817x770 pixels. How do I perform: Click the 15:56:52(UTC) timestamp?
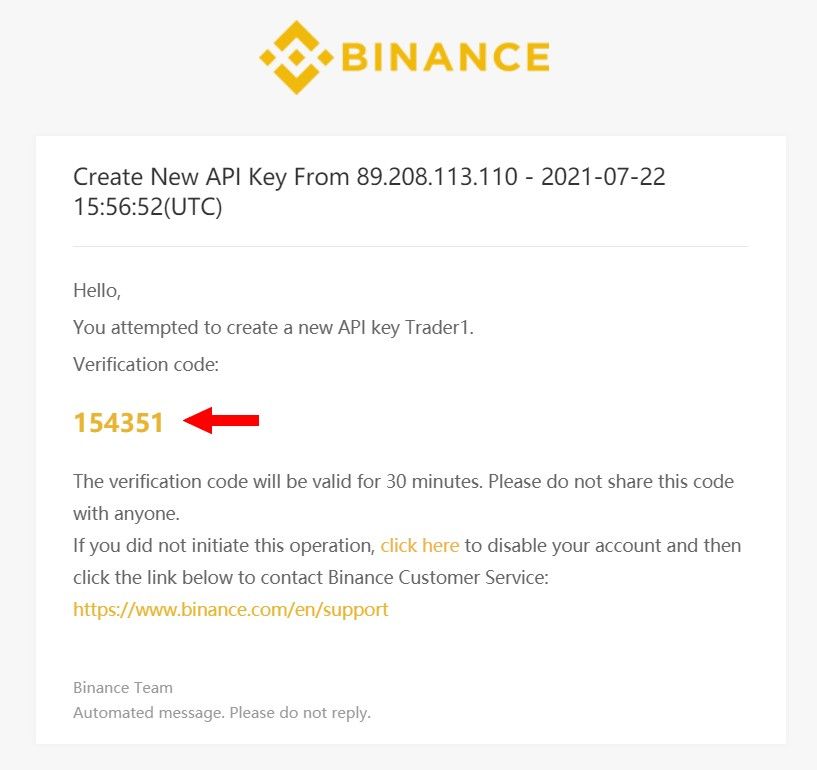(148, 207)
